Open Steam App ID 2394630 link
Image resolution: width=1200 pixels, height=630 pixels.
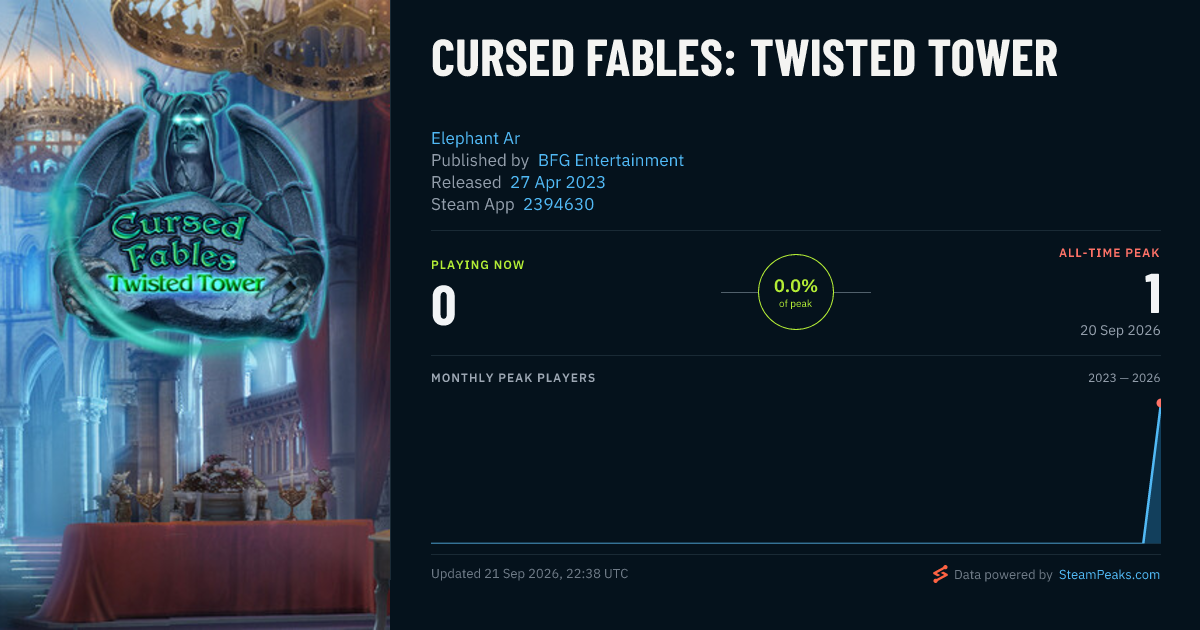[559, 204]
